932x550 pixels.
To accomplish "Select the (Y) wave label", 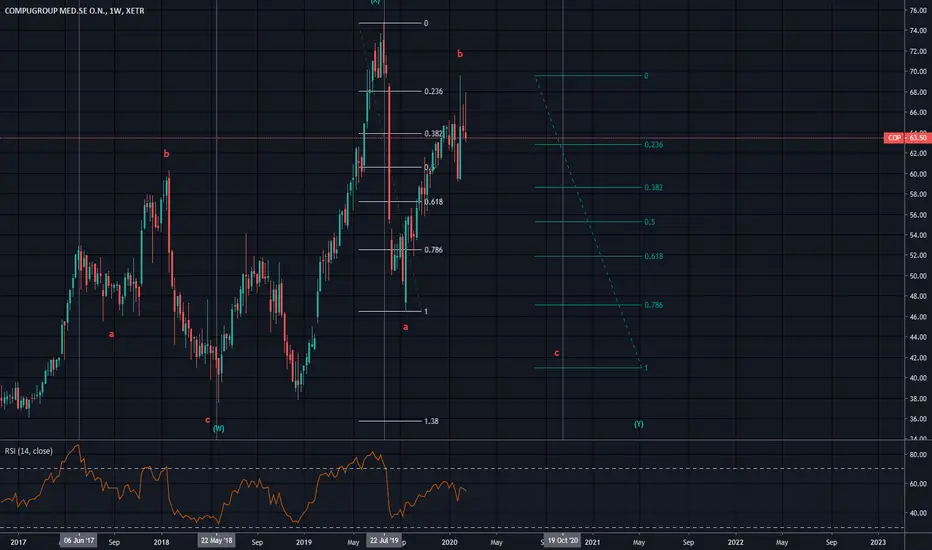I will click(638, 424).
